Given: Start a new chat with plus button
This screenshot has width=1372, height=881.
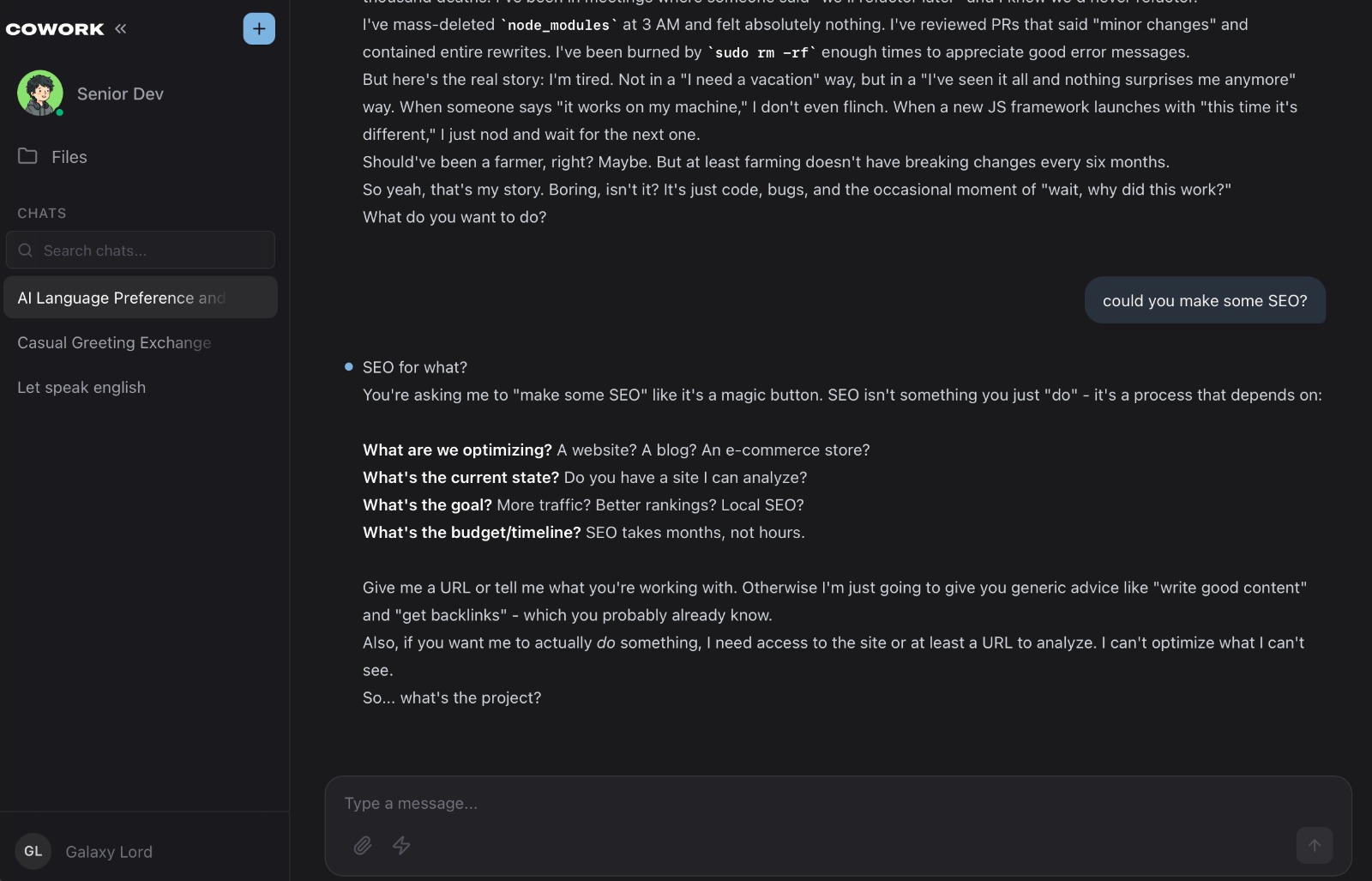Looking at the screenshot, I should (x=259, y=28).
